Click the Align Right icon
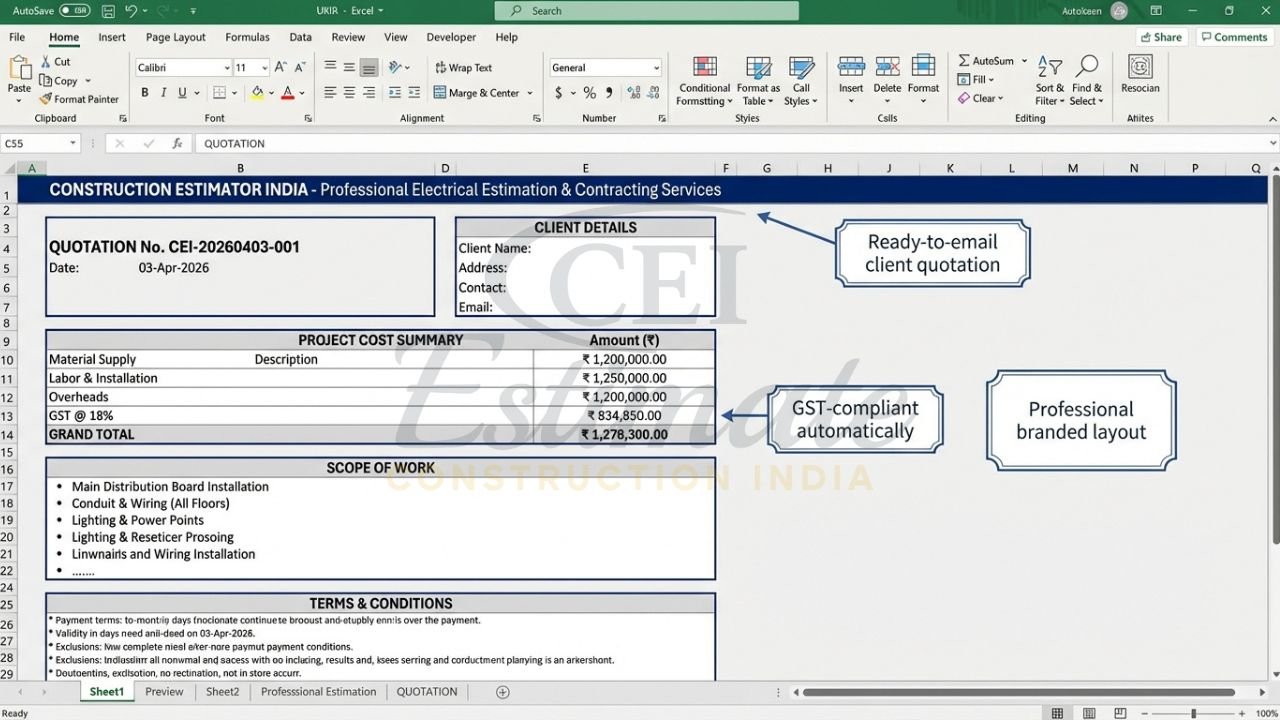 (369, 92)
